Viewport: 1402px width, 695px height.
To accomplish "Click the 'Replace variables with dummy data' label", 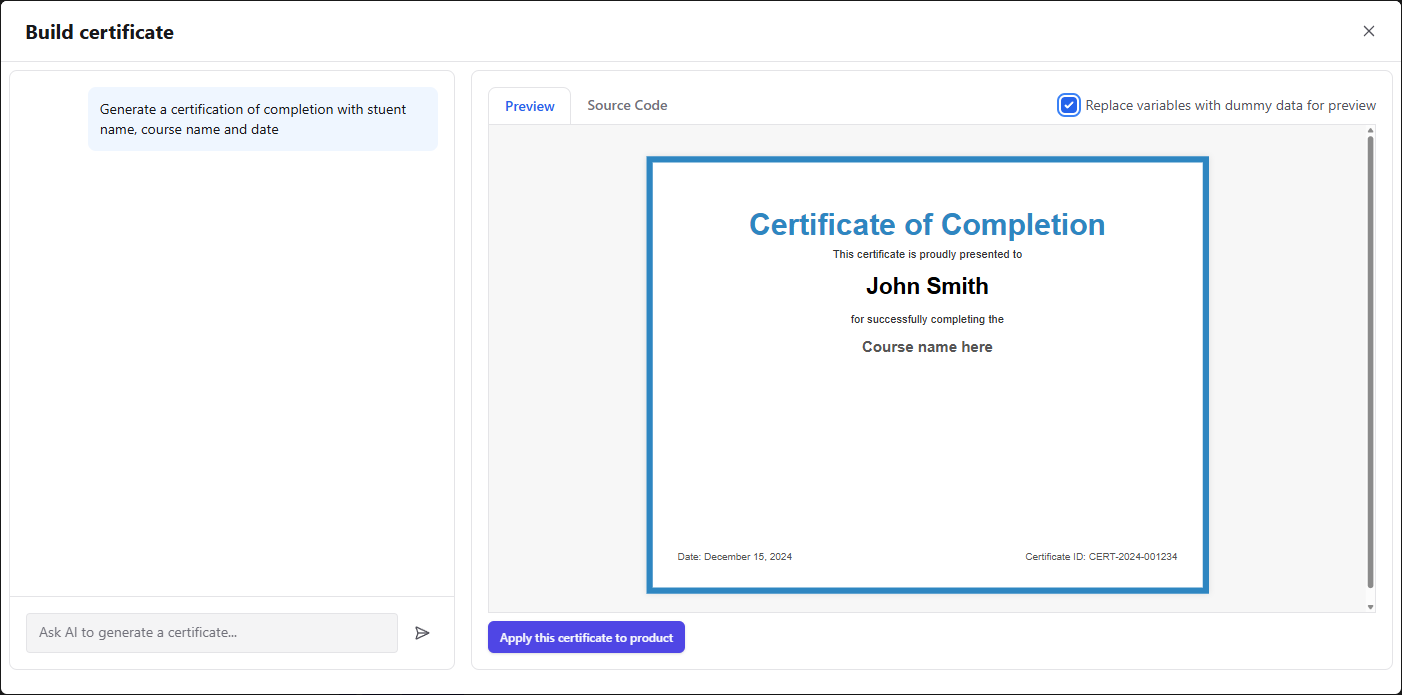I will coord(1230,105).
